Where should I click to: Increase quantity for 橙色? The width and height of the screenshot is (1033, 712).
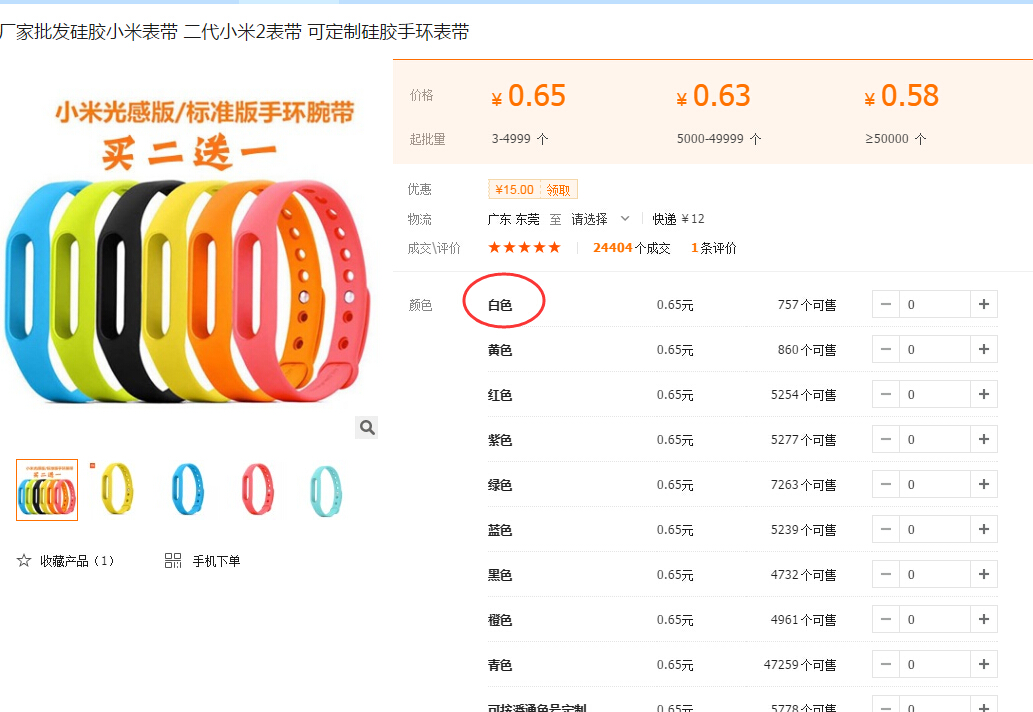click(x=984, y=619)
